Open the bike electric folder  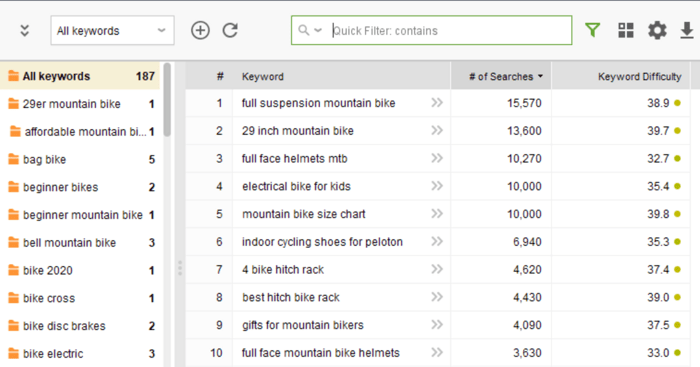coord(80,354)
